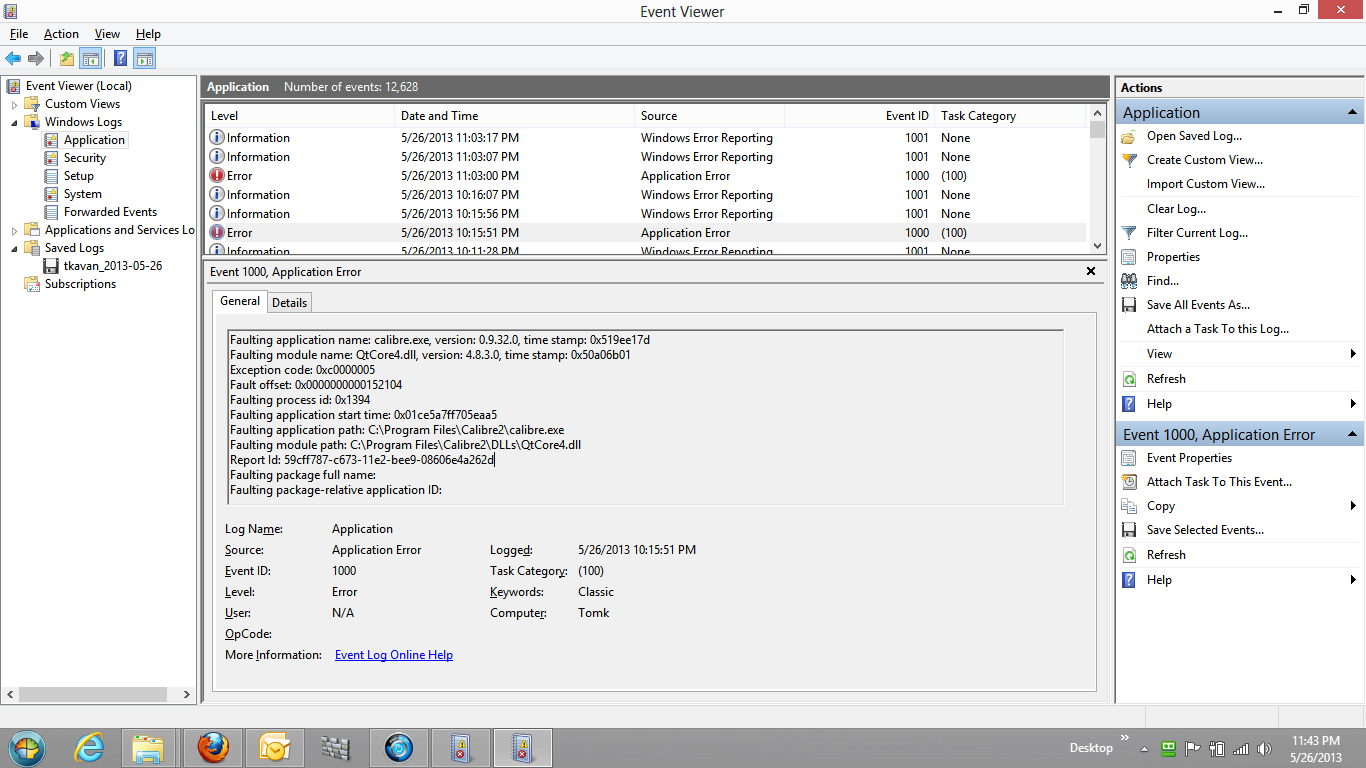This screenshot has width=1366, height=768.
Task: Collapse the Windows Logs tree node
Action: click(x=15, y=122)
